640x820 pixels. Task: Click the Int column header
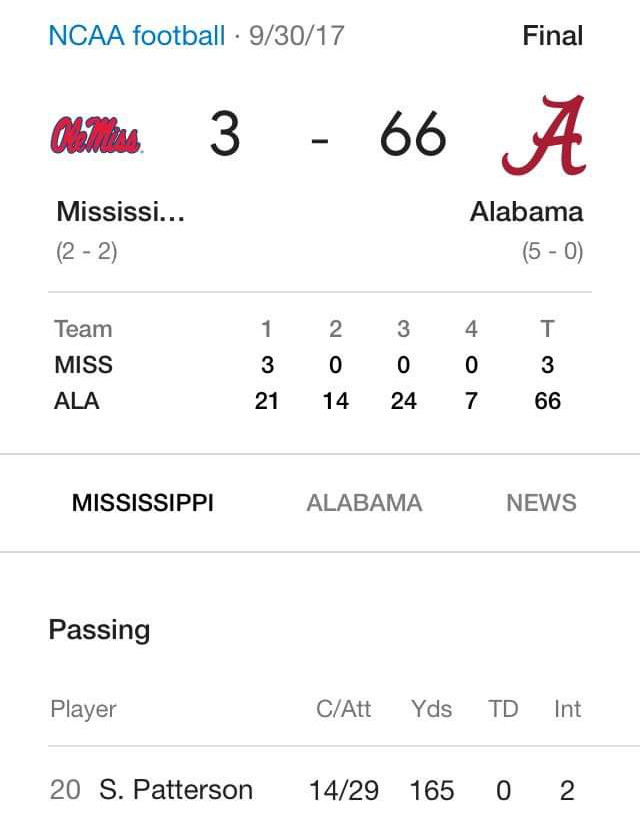click(x=567, y=709)
